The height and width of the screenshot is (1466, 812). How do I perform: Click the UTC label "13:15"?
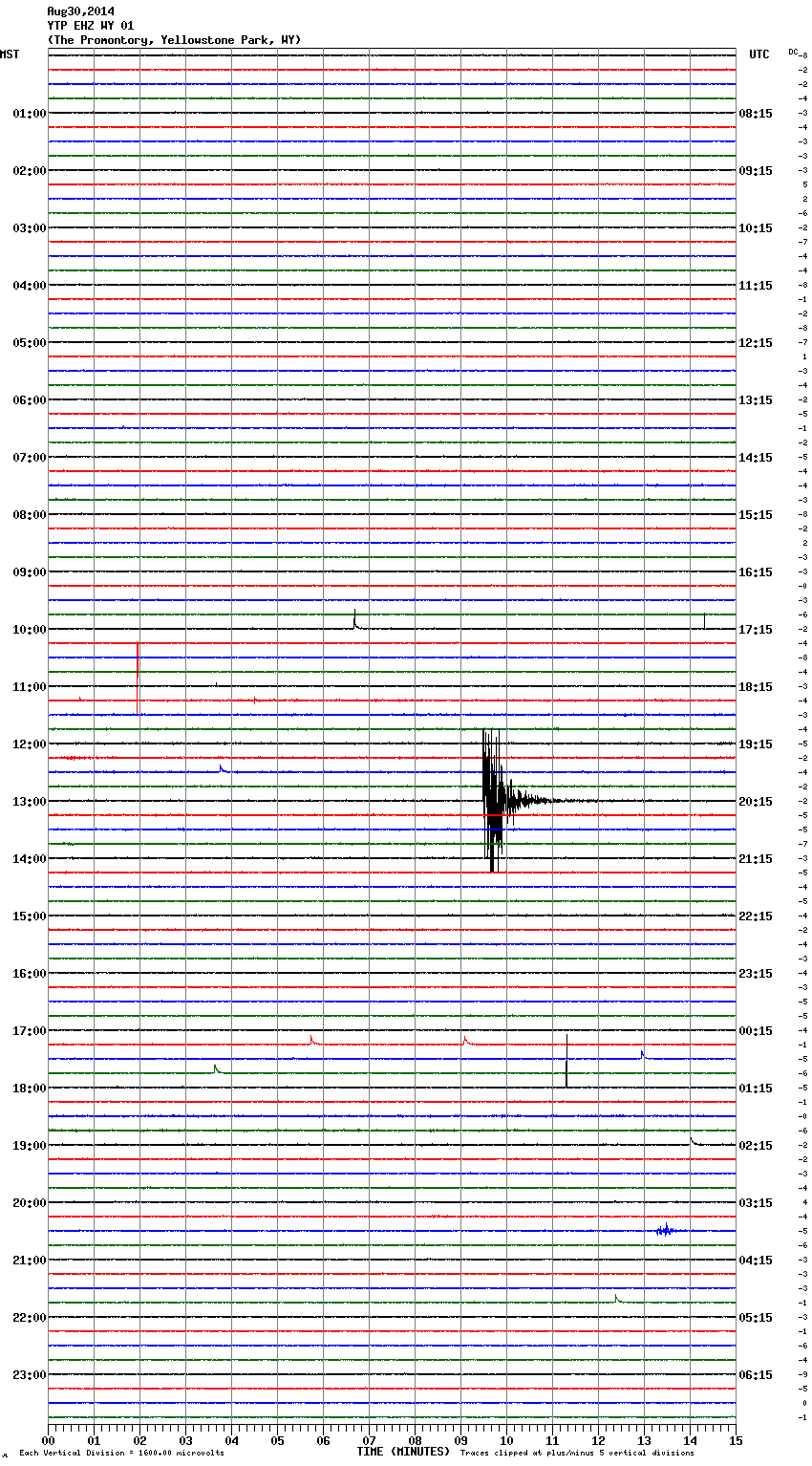click(x=756, y=400)
